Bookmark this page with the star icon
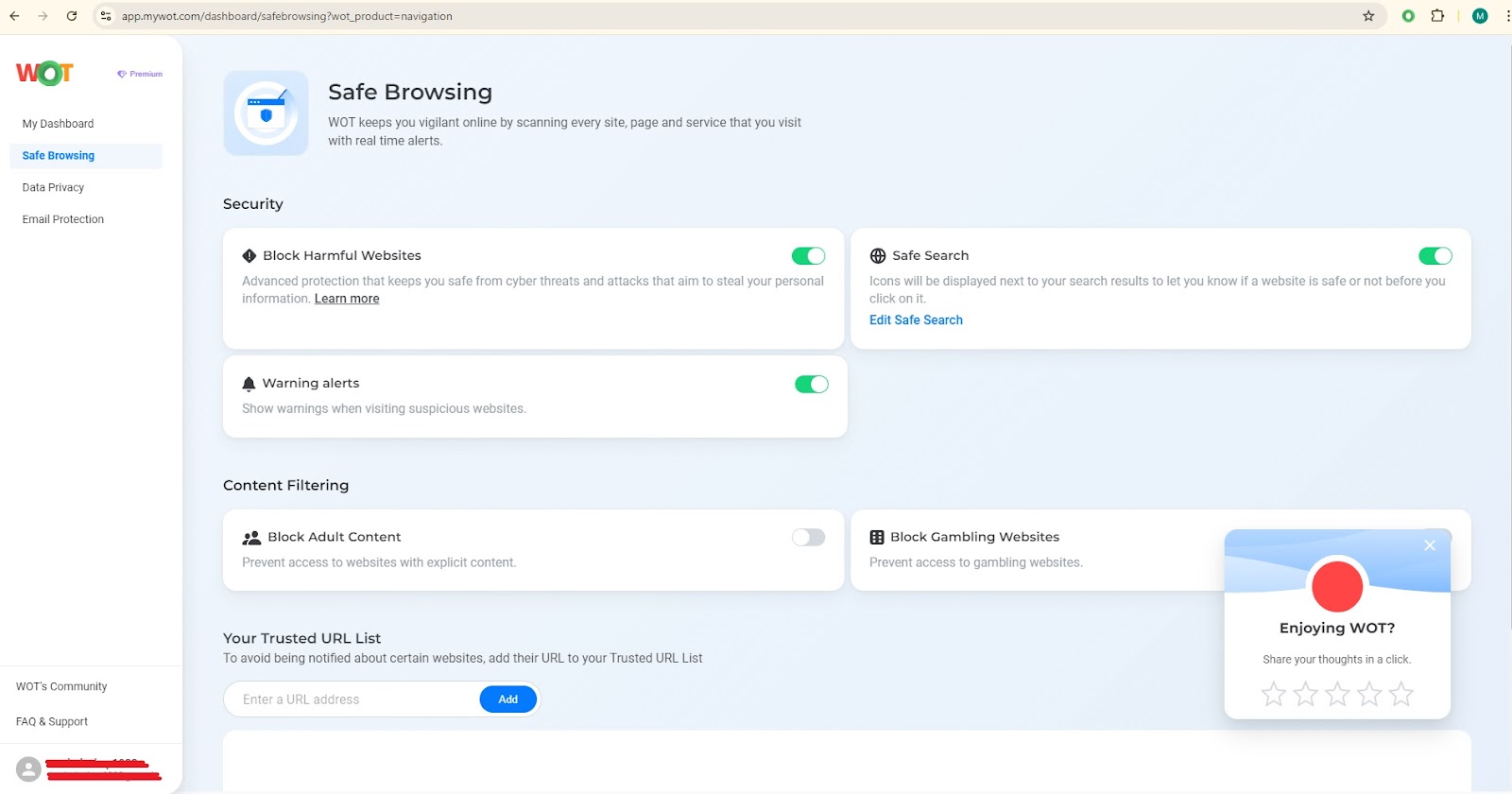The height and width of the screenshot is (794, 1512). (1368, 16)
